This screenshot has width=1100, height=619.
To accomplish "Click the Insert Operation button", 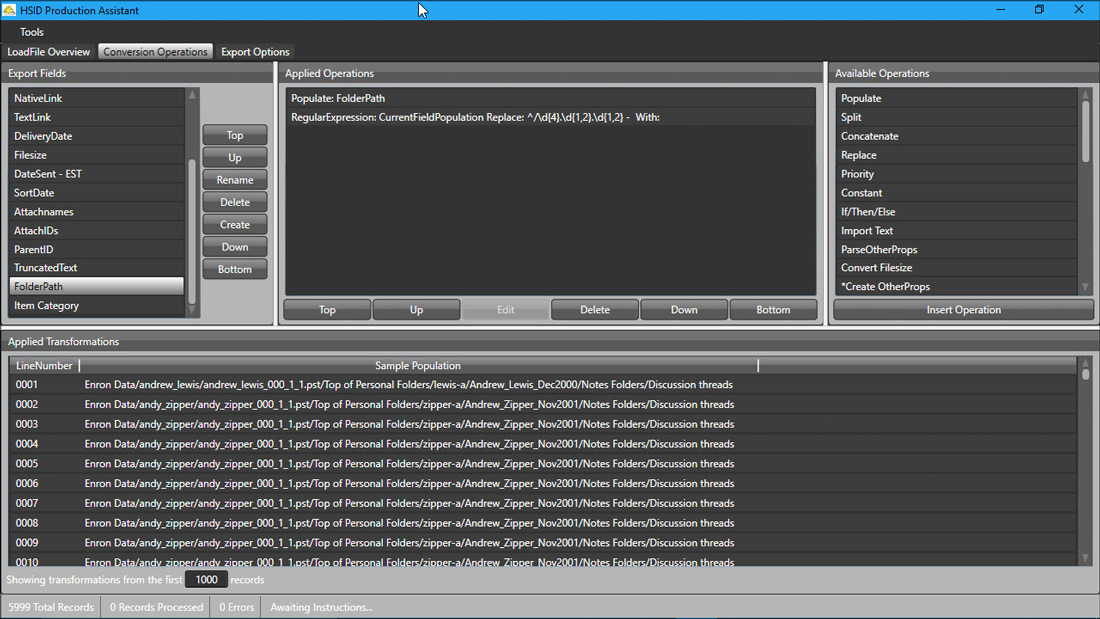I will click(963, 310).
